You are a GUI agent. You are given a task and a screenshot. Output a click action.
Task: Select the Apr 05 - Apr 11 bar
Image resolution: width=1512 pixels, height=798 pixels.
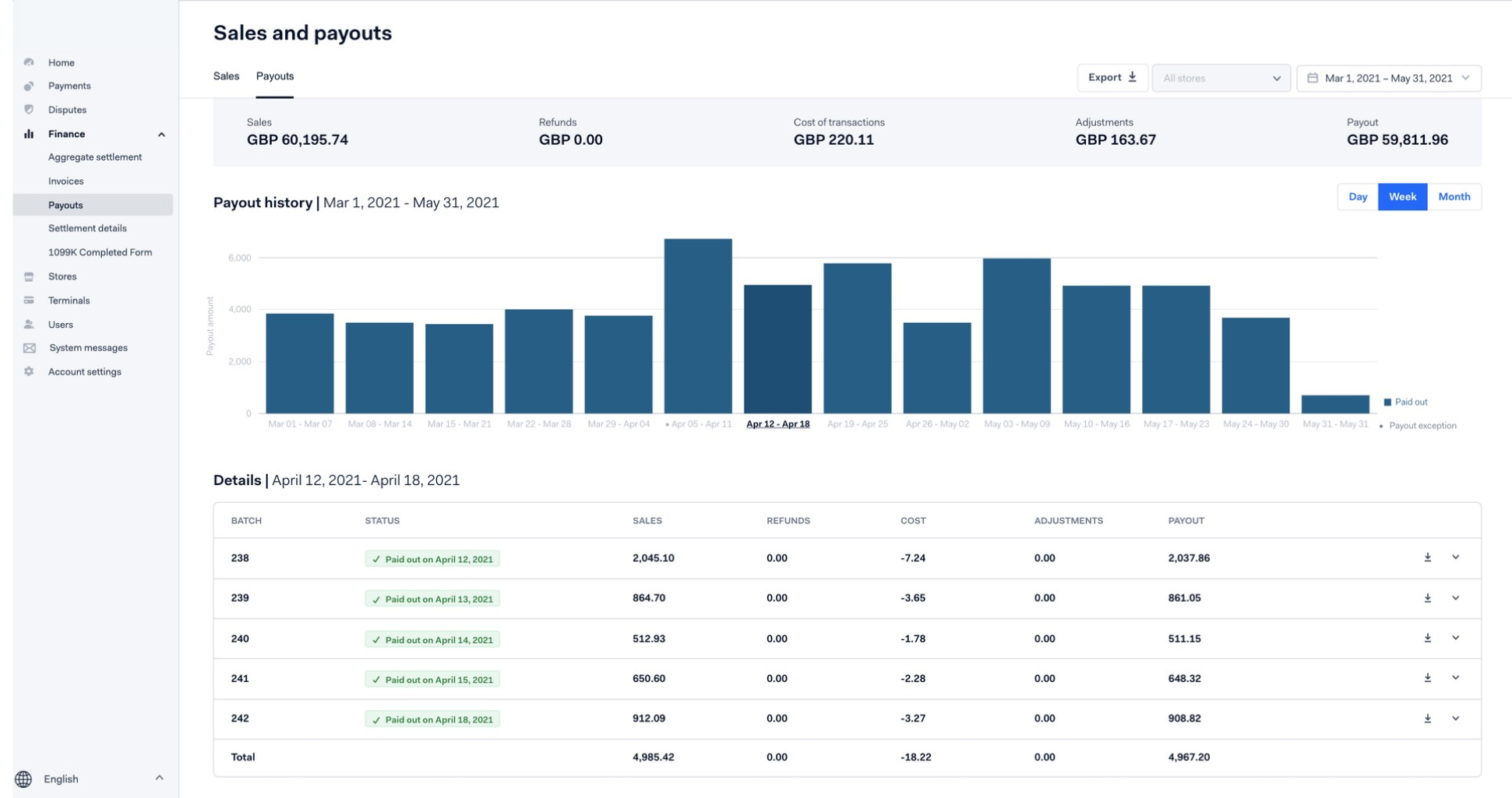(698, 327)
